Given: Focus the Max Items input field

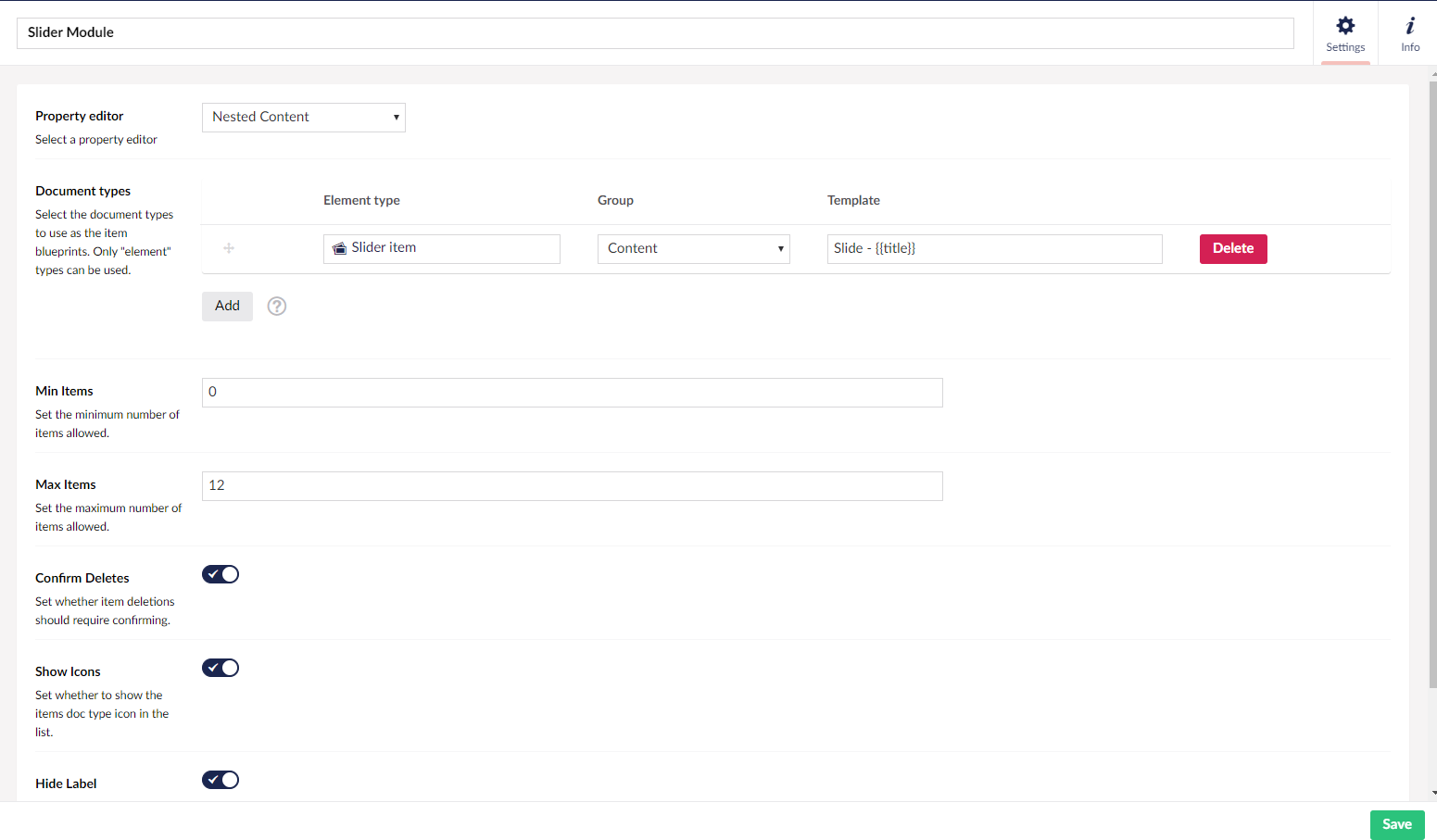Looking at the screenshot, I should pyautogui.click(x=572, y=486).
